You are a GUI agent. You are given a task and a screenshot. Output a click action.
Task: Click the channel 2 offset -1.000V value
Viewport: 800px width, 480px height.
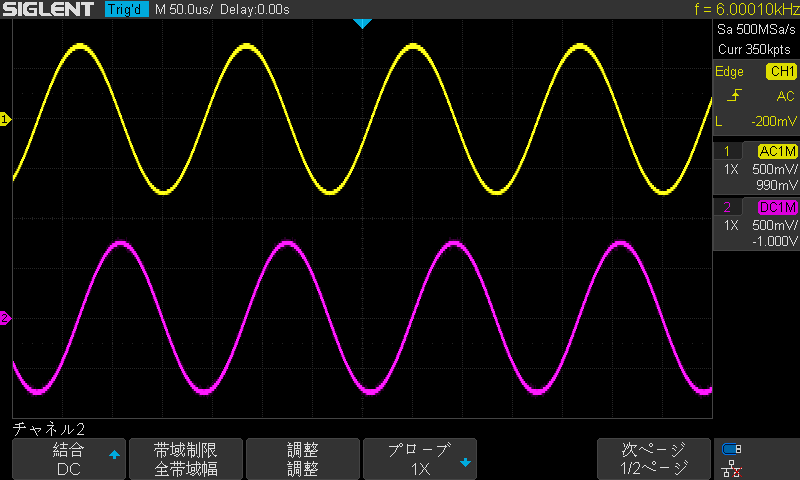point(774,241)
